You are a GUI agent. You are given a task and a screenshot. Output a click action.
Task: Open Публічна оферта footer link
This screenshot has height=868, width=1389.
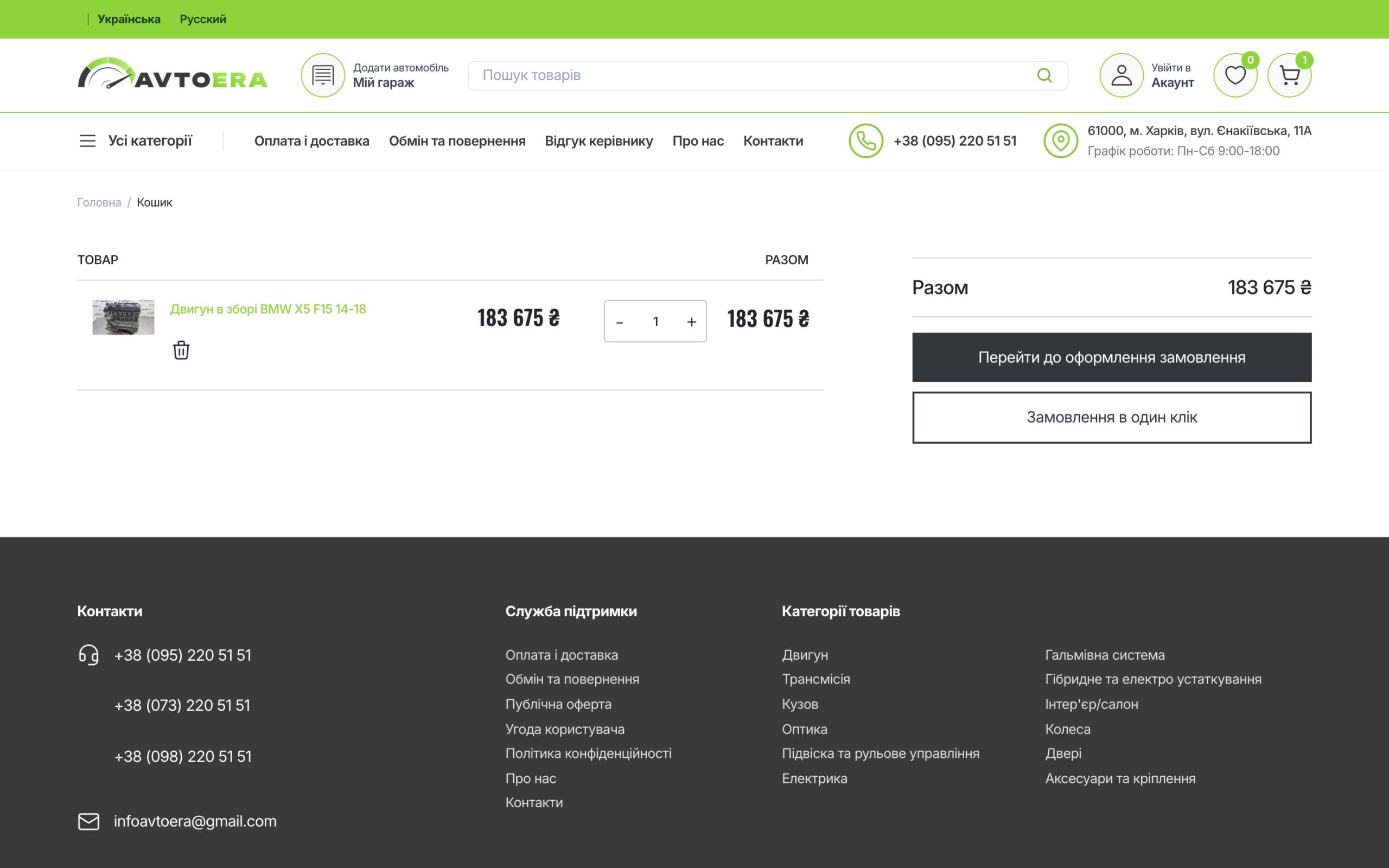[558, 704]
